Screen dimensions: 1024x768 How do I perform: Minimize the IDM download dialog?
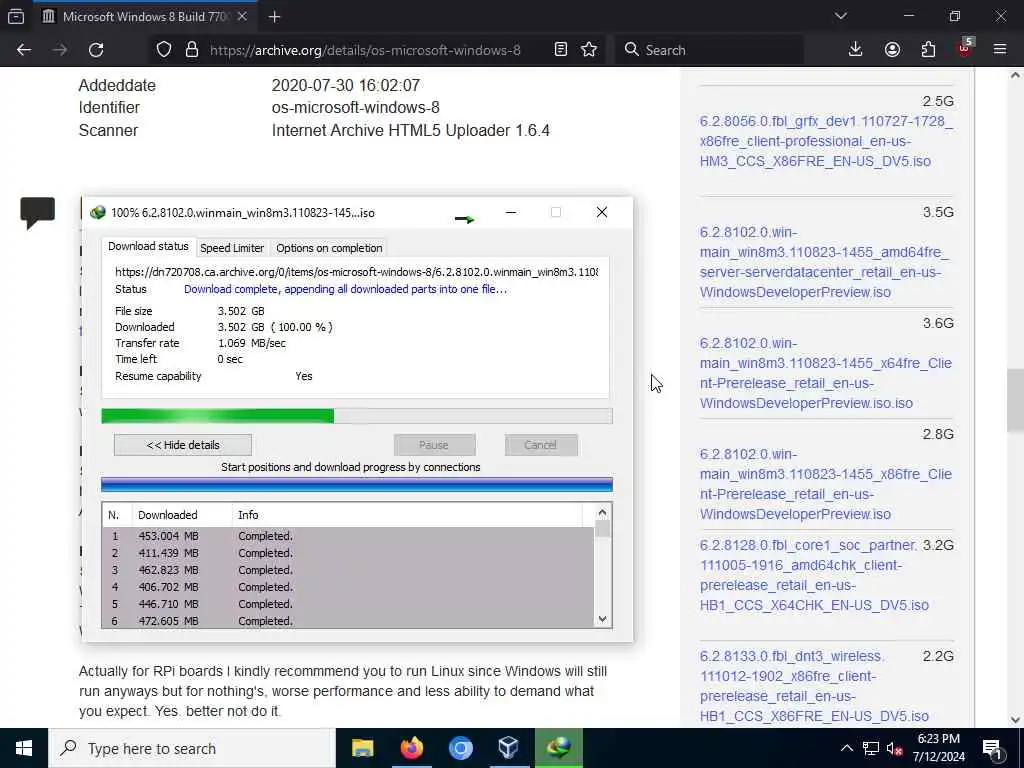click(511, 212)
